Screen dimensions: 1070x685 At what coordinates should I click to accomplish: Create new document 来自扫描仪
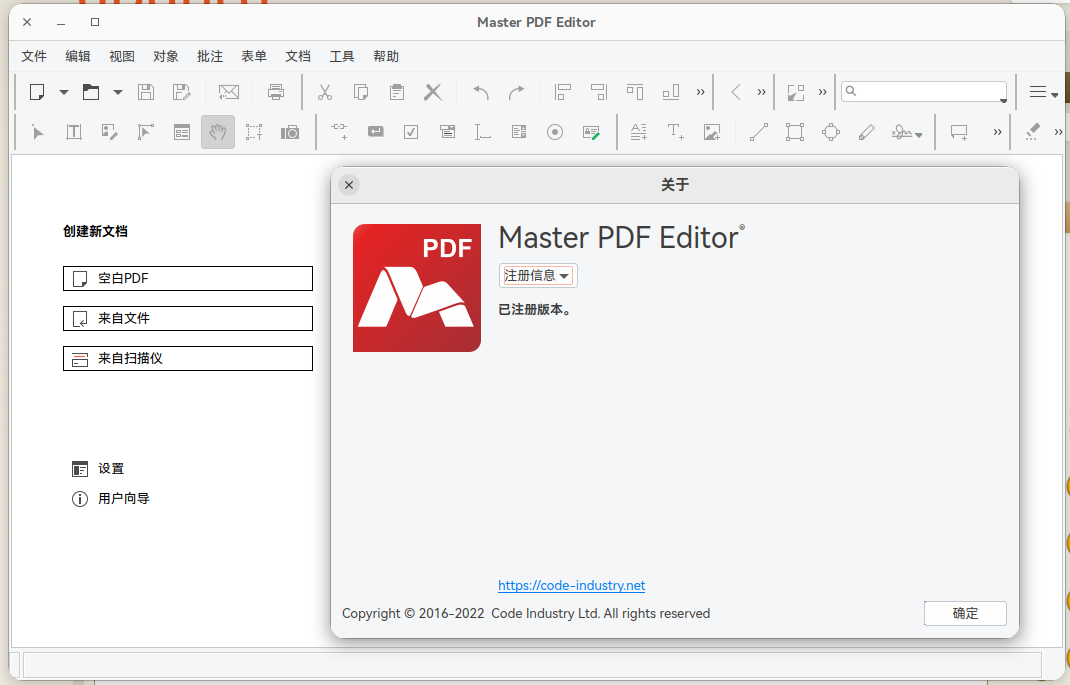point(188,359)
